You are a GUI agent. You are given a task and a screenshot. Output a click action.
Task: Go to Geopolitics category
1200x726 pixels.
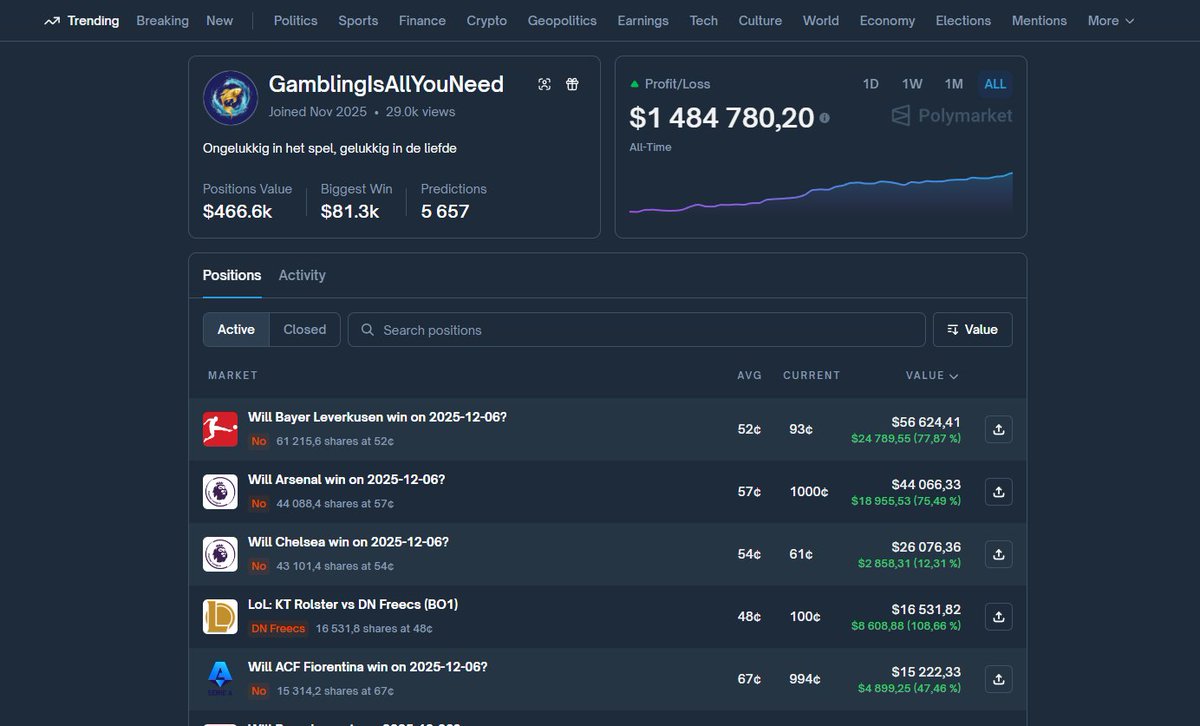(x=562, y=21)
